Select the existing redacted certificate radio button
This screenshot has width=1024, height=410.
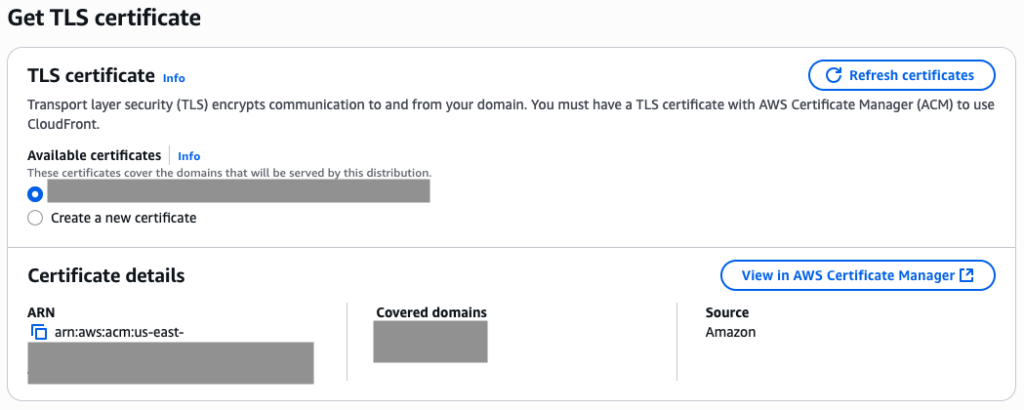click(36, 193)
